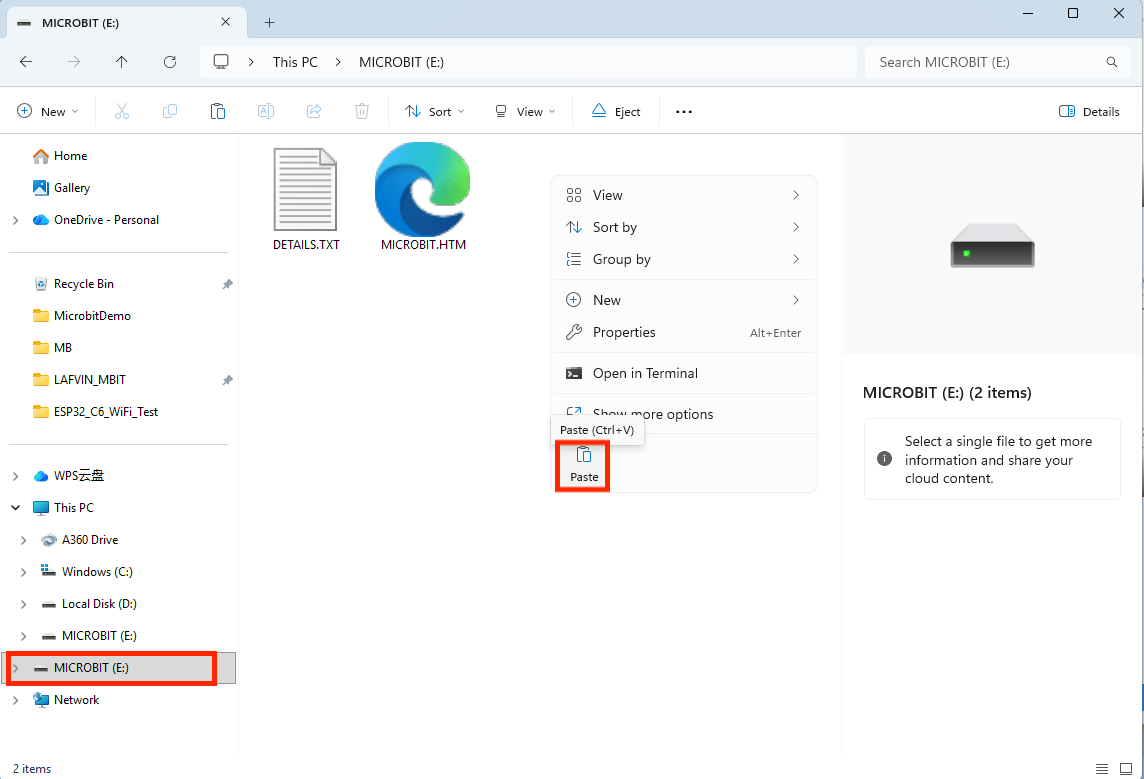This screenshot has width=1144, height=779.
Task: Expand the Windows (C:) drive node
Action: (23, 572)
